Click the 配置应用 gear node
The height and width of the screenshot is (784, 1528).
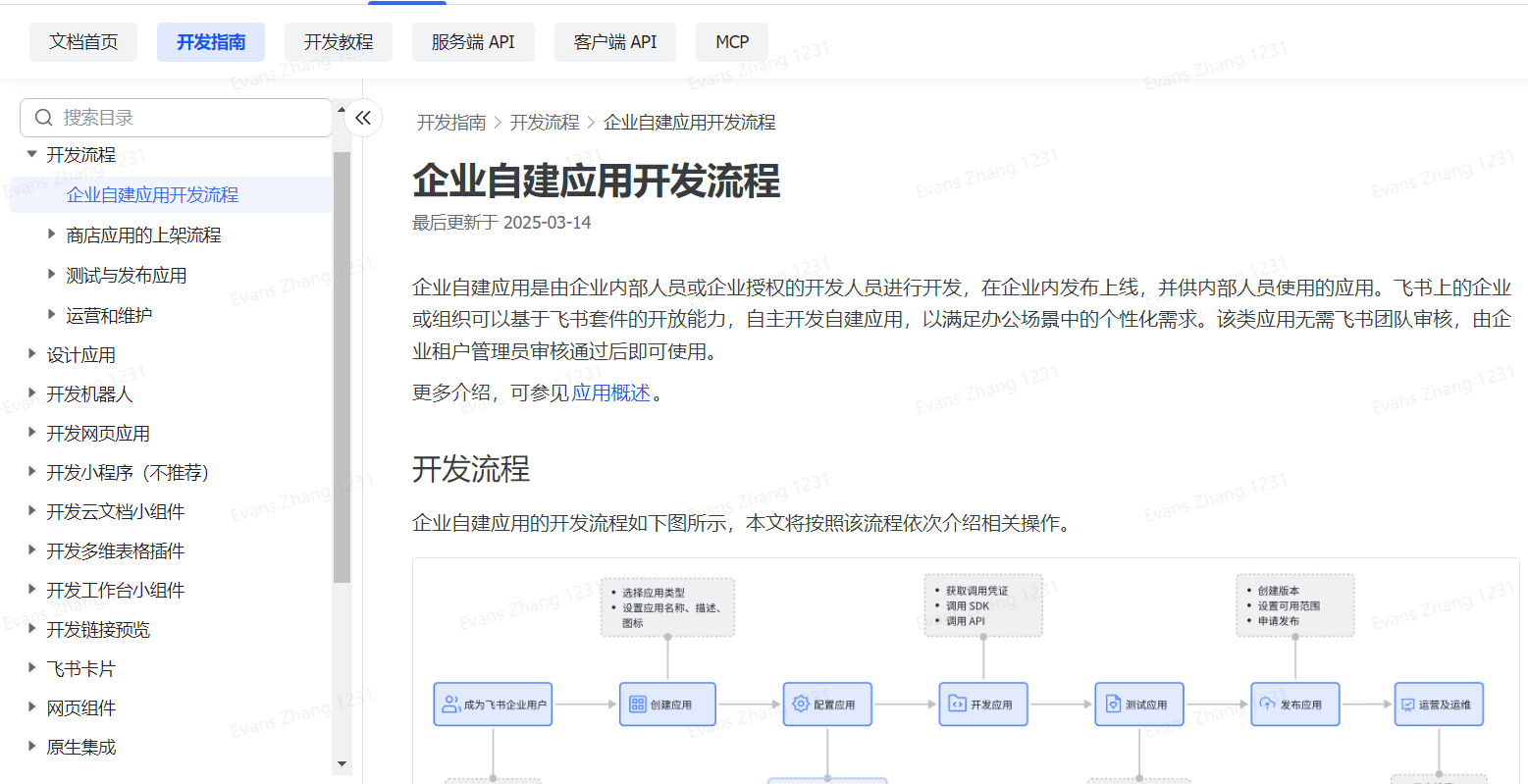tap(827, 705)
